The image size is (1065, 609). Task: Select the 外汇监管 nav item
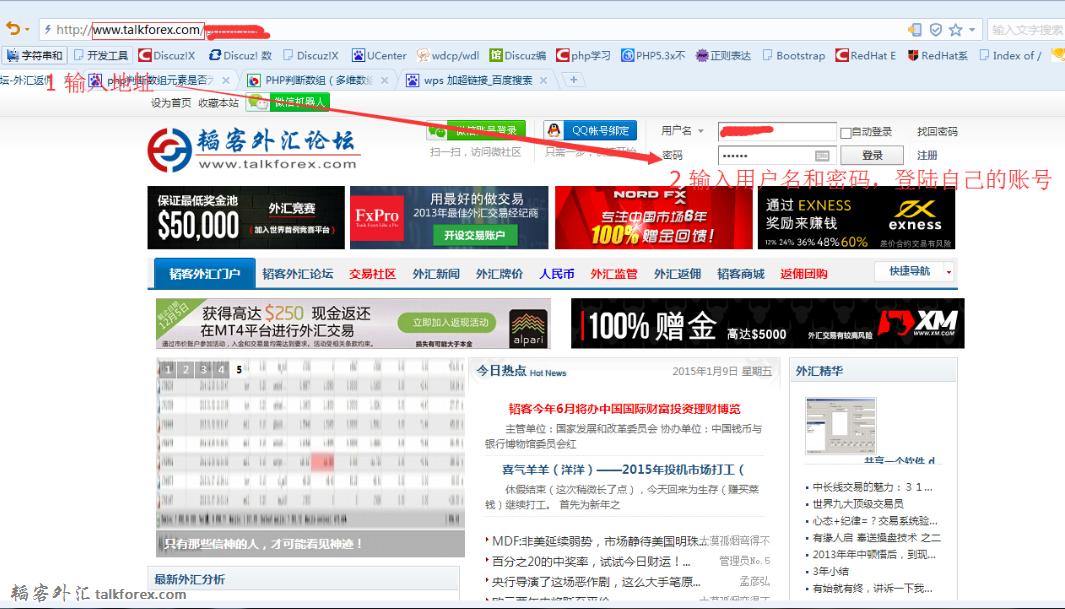click(x=614, y=274)
